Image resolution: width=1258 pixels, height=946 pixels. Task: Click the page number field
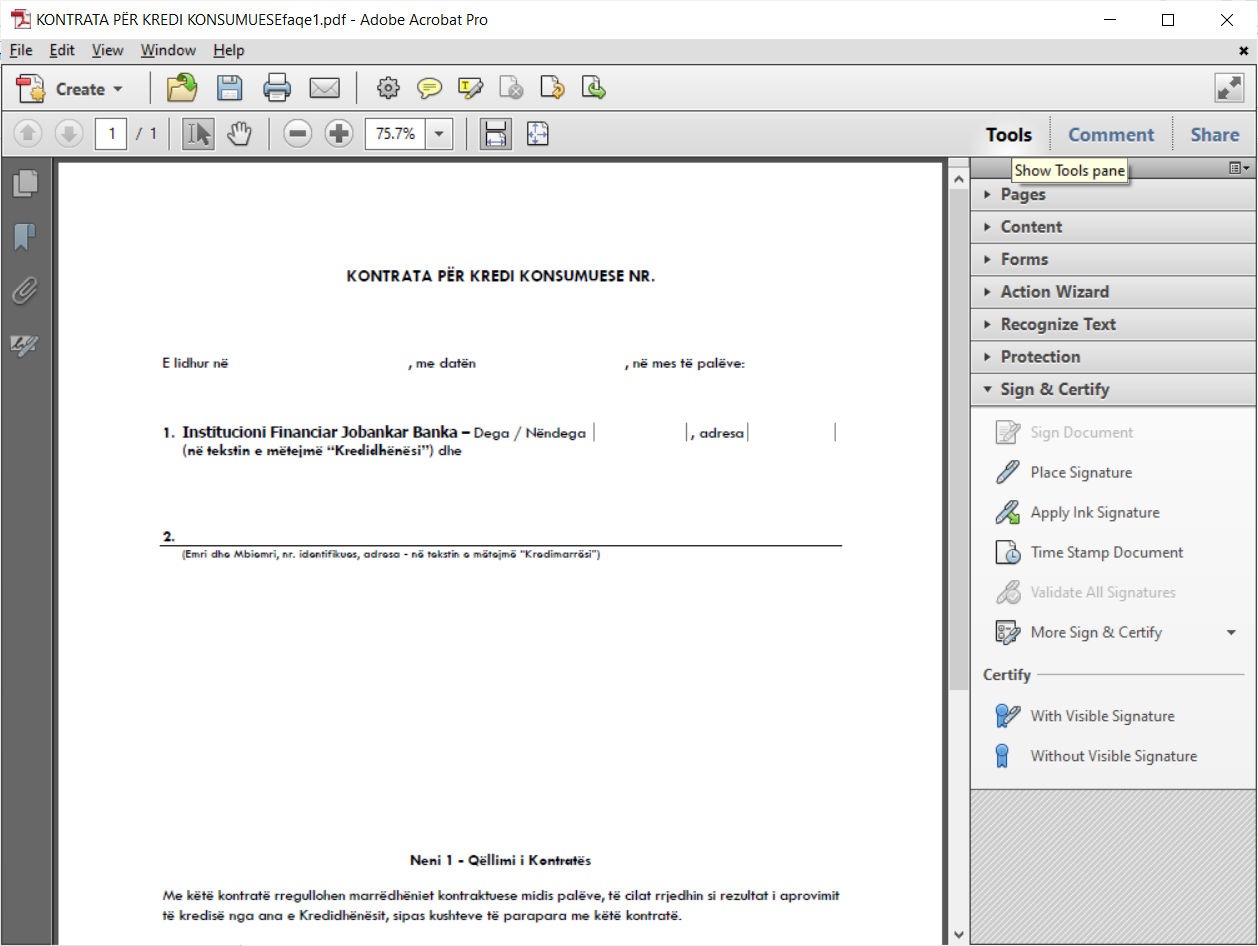tap(111, 134)
